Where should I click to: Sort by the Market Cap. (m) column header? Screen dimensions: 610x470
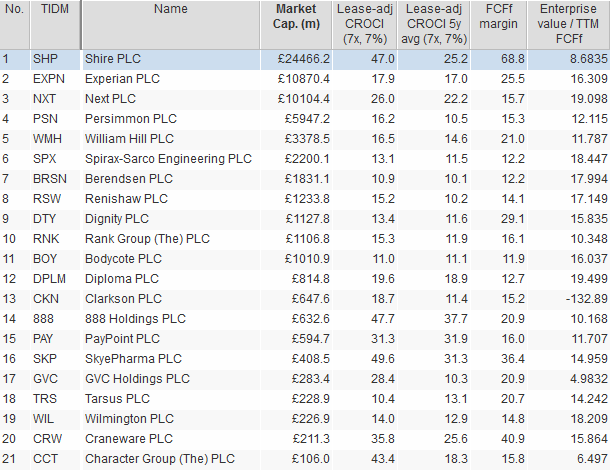[296, 25]
